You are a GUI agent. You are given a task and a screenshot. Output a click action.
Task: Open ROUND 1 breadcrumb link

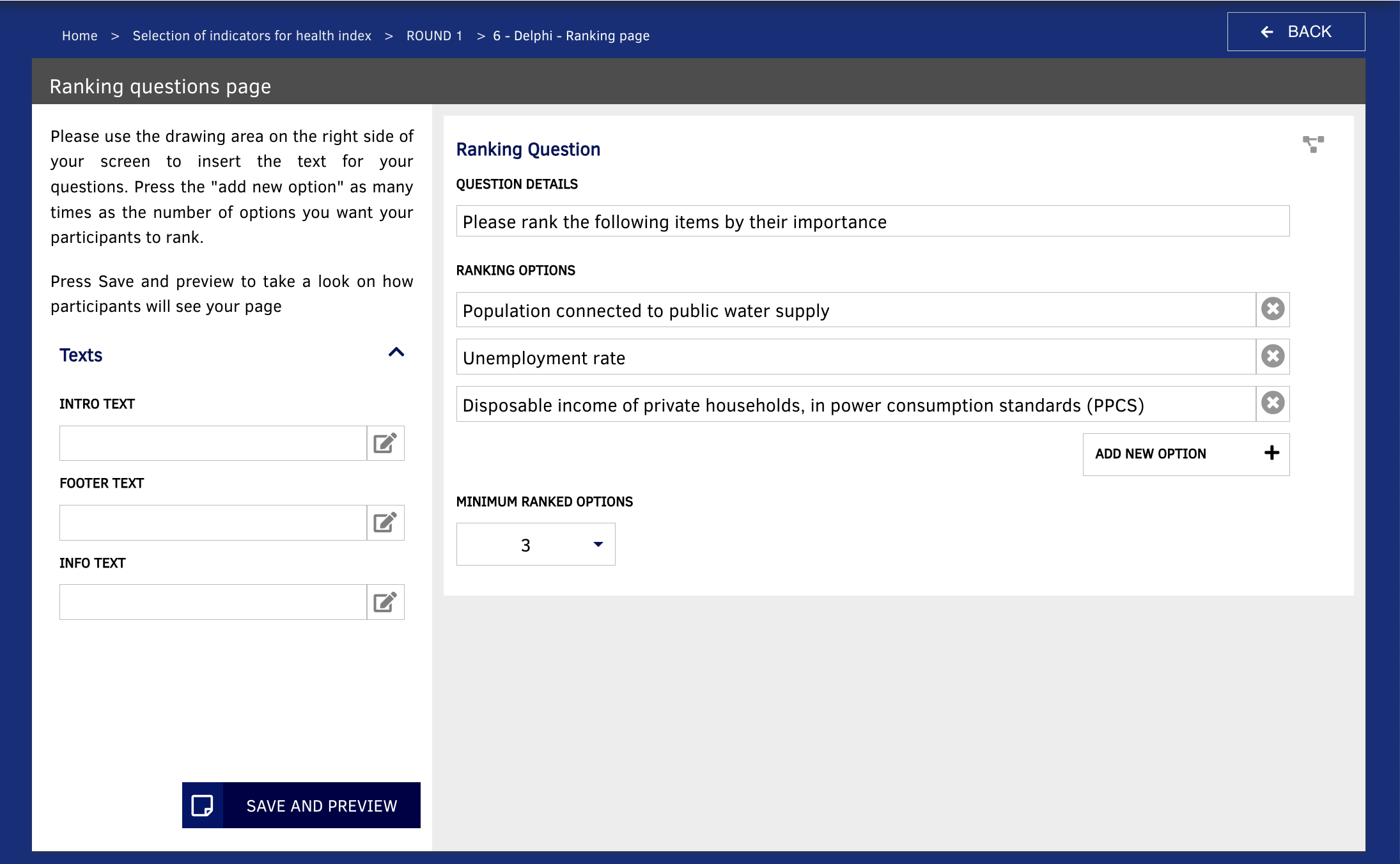tap(434, 36)
